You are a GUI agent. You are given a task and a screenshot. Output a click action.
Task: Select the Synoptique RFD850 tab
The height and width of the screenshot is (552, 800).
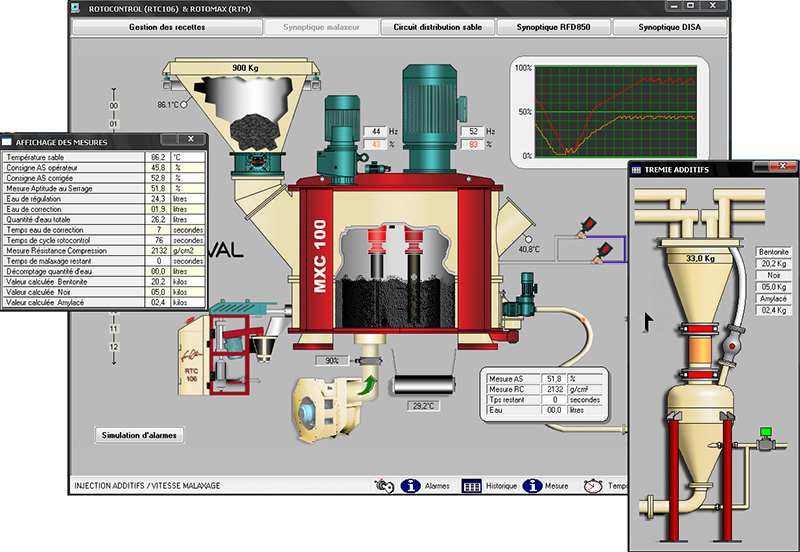(x=554, y=27)
